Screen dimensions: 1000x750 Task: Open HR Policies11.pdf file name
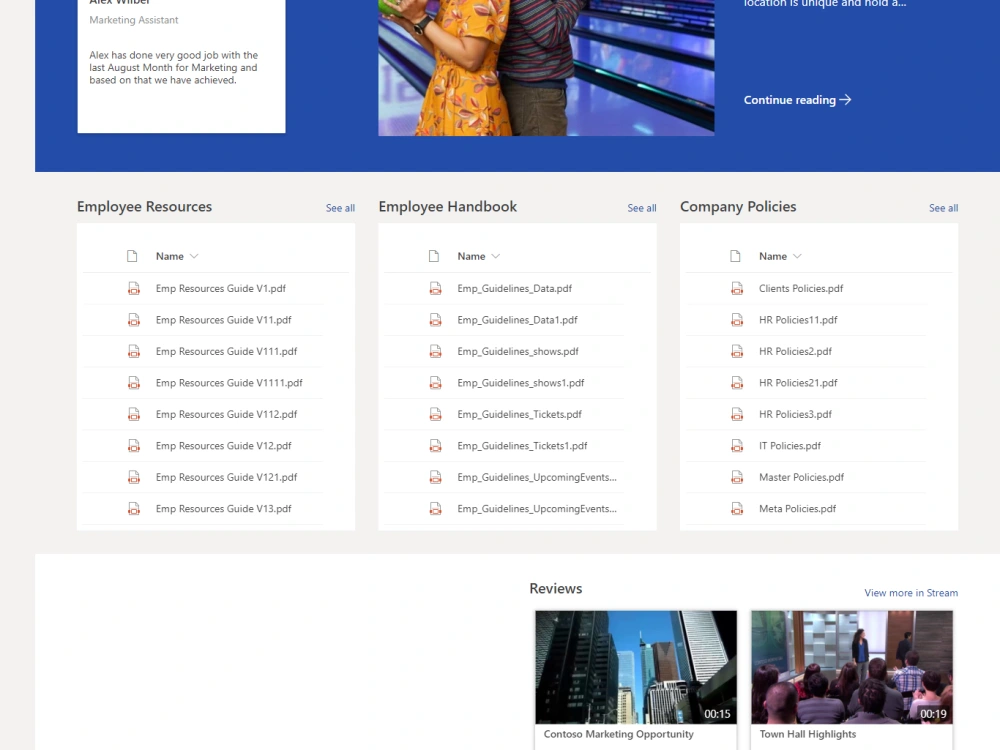[798, 320]
